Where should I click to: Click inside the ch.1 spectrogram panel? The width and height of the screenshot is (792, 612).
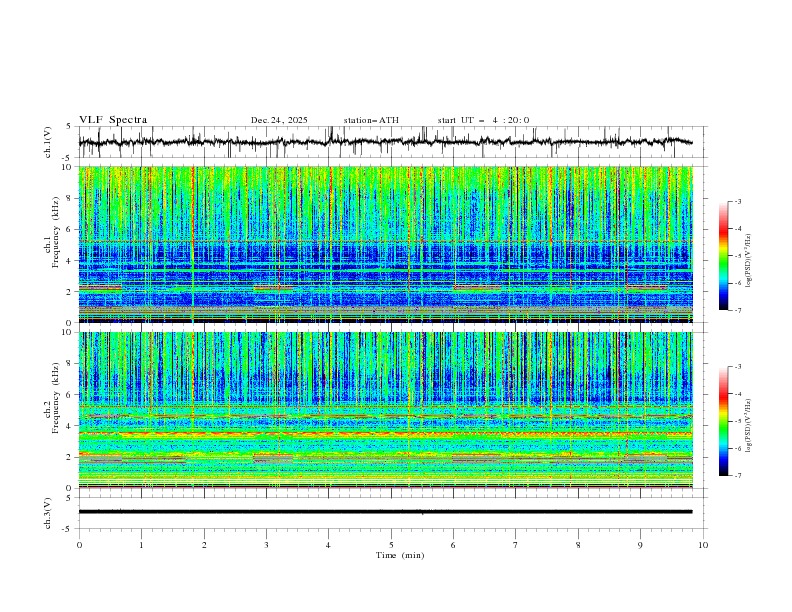386,244
